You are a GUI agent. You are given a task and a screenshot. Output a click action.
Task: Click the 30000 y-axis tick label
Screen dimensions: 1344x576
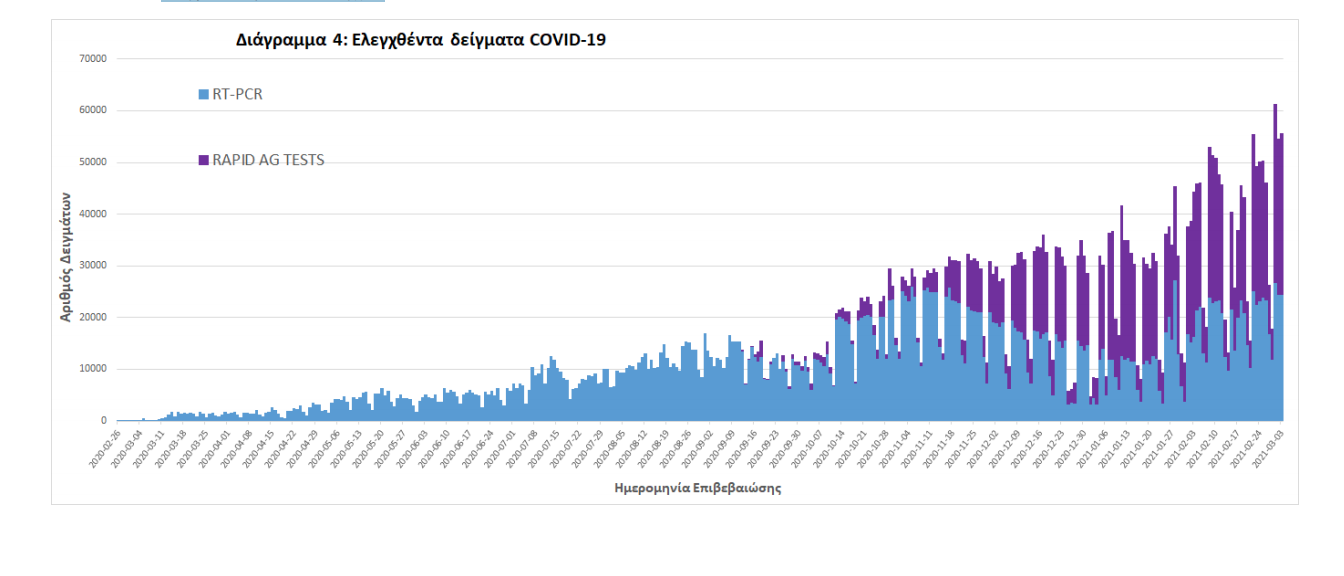[x=93, y=266]
